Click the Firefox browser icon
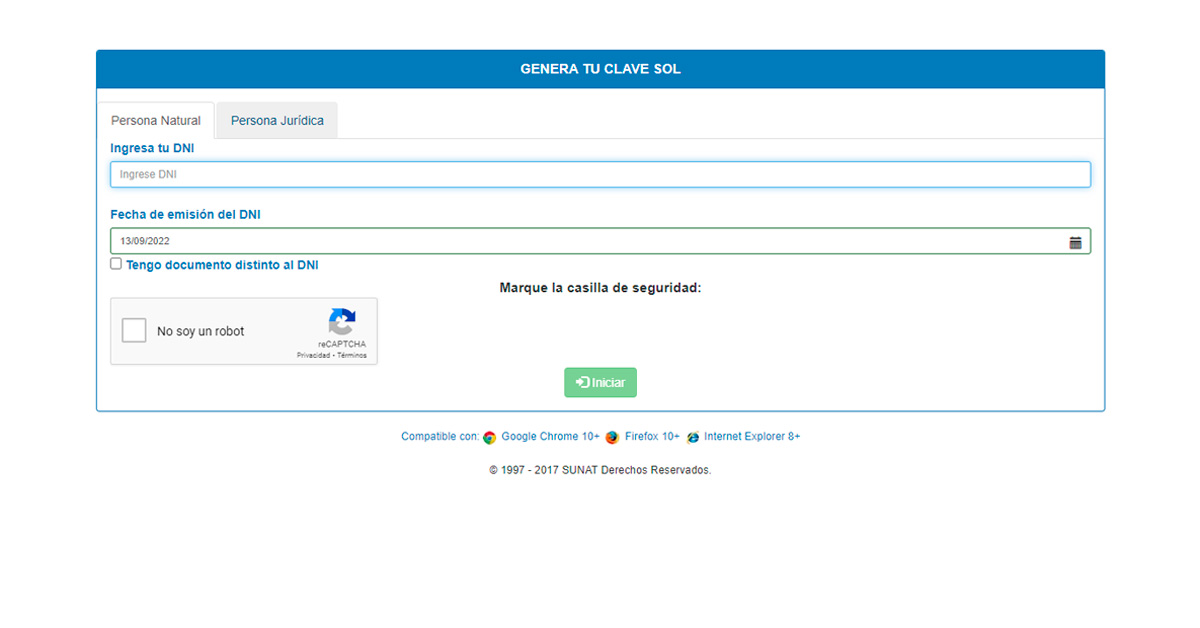The image size is (1200, 628). tap(611, 437)
